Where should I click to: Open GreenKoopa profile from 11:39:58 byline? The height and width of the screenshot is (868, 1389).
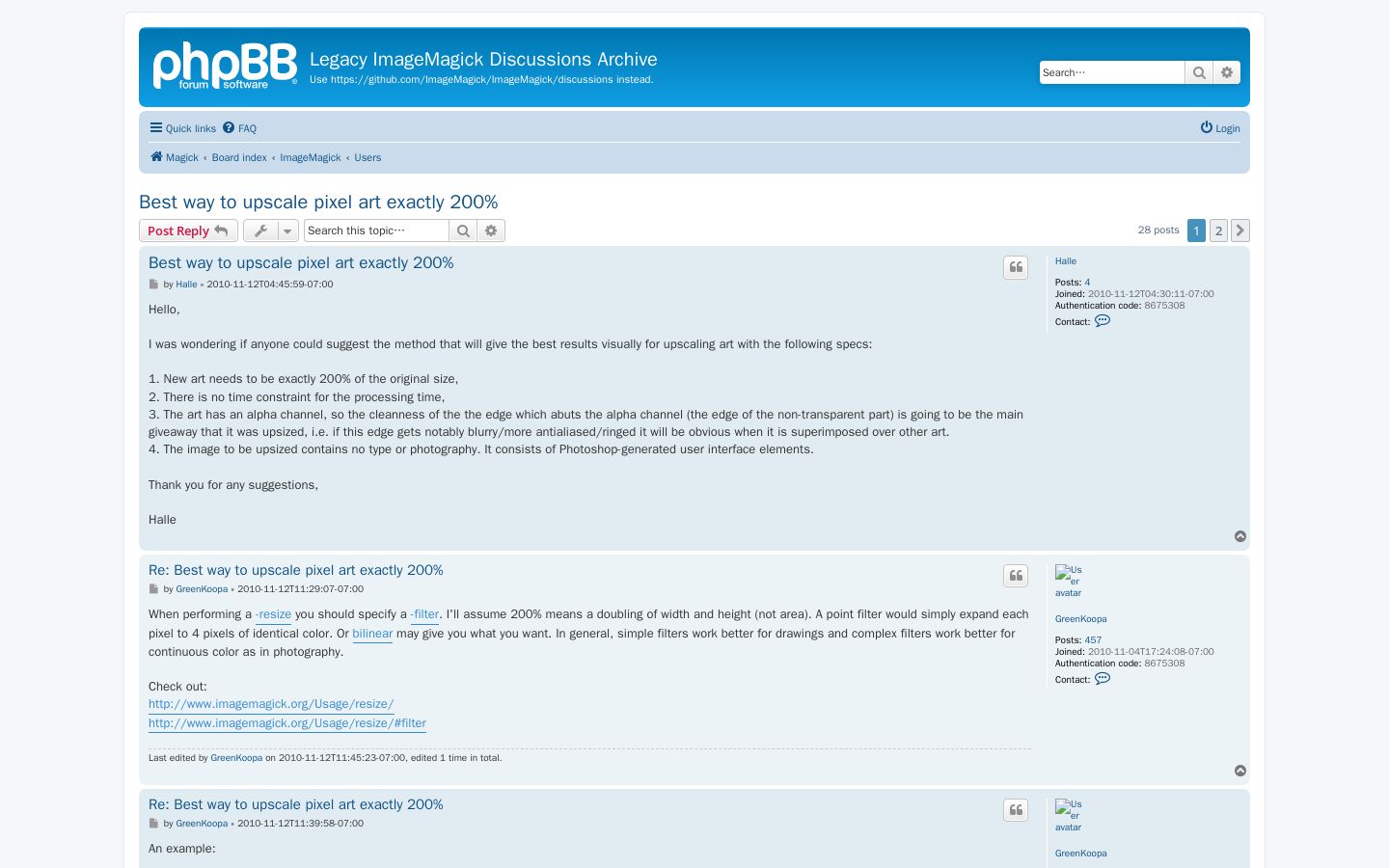click(202, 824)
